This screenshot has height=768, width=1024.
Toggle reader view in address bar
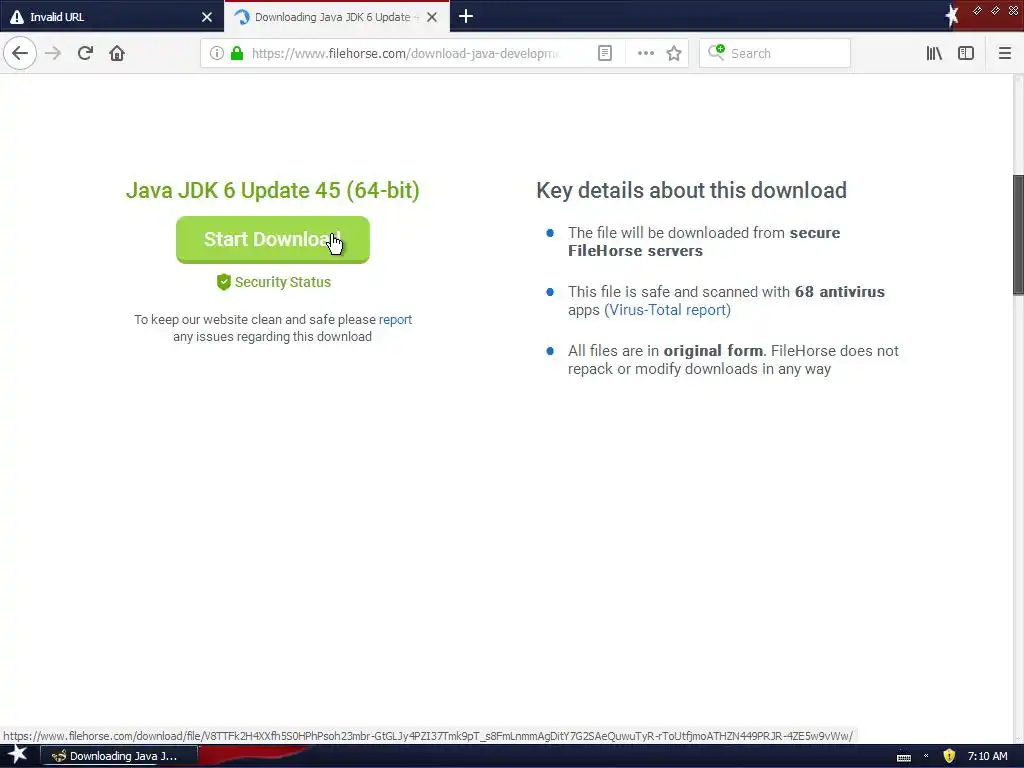tap(605, 54)
